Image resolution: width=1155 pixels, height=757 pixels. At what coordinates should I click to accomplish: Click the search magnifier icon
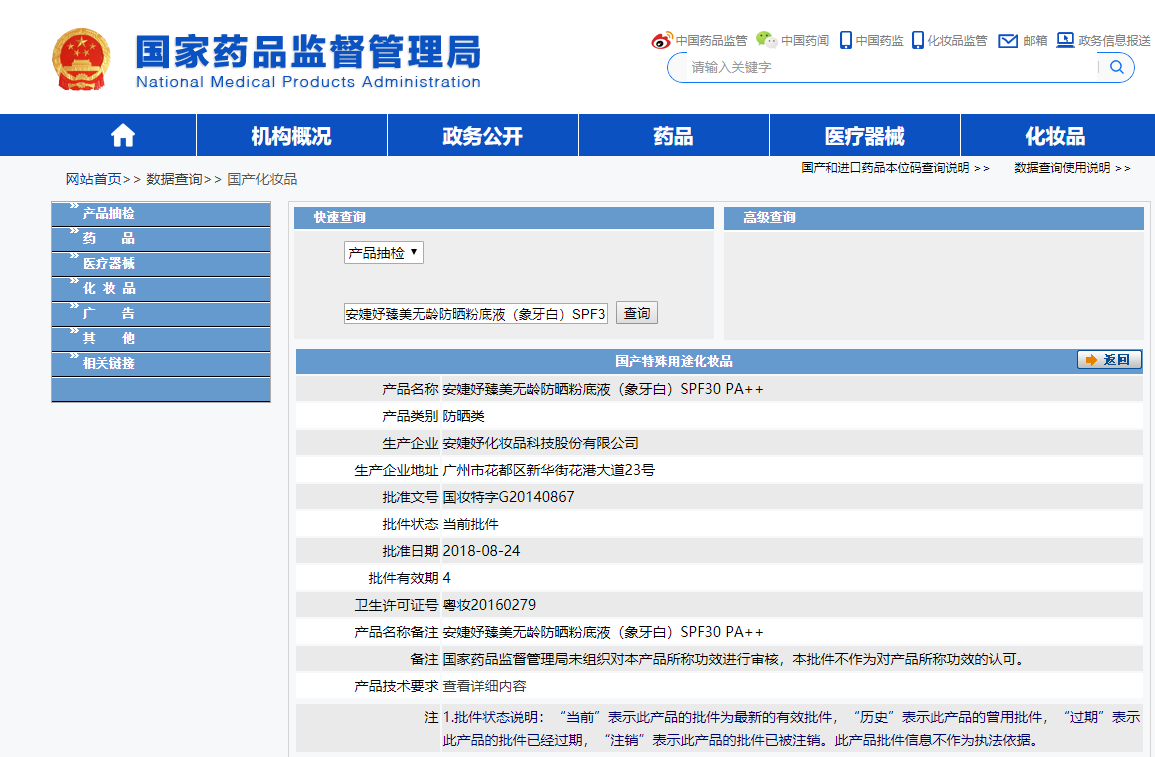(x=1117, y=67)
